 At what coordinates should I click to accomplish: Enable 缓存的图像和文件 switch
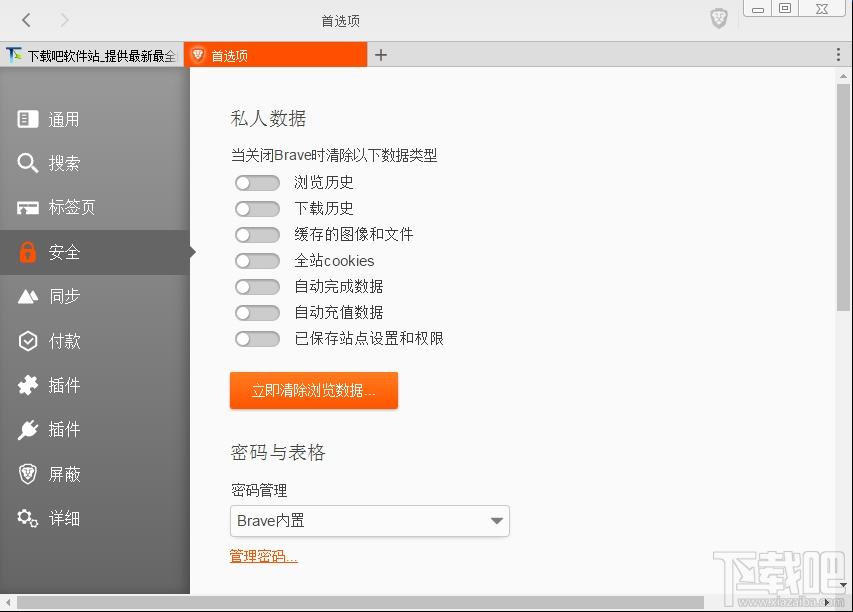point(257,235)
